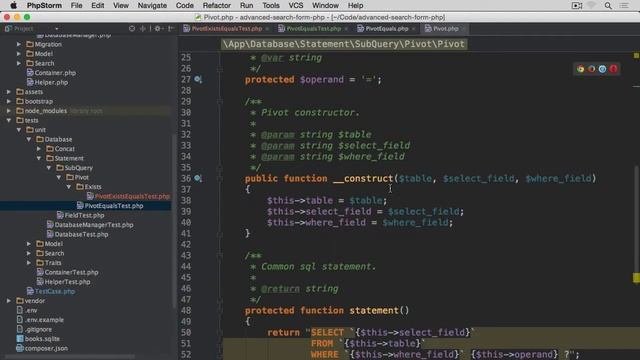
Task: Expand the assets folder
Action: pos(9,92)
